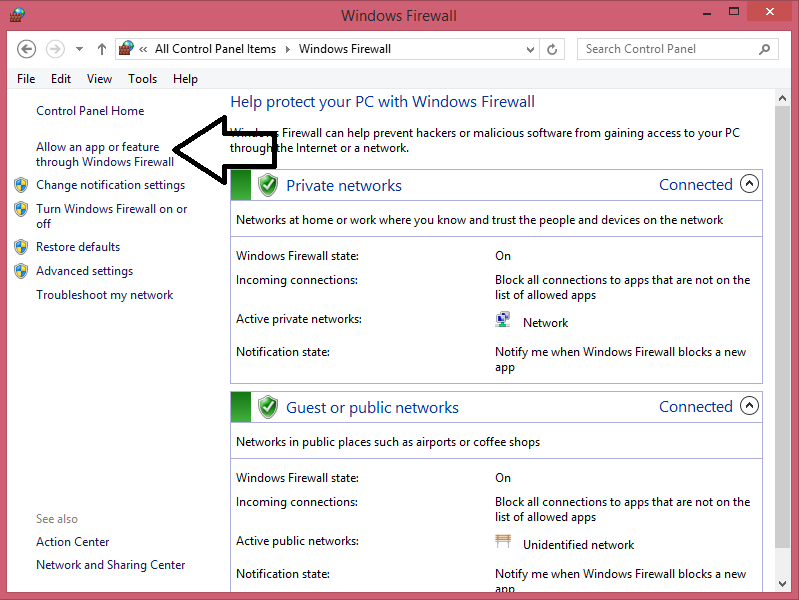This screenshot has height=600, width=799.
Task: Click the Help protect your PC heading
Action: 382,101
